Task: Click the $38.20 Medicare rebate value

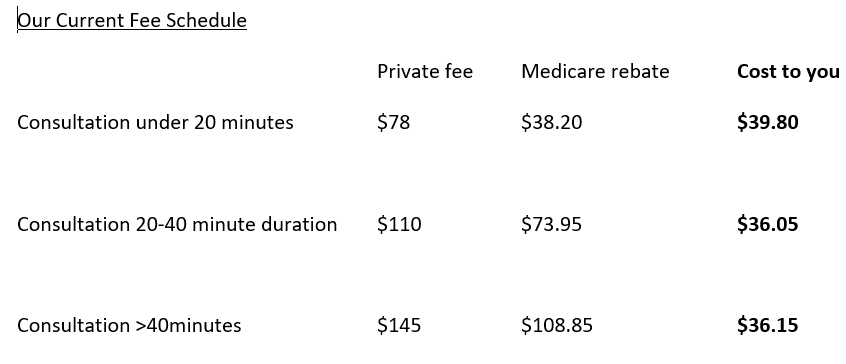Action: (x=551, y=122)
